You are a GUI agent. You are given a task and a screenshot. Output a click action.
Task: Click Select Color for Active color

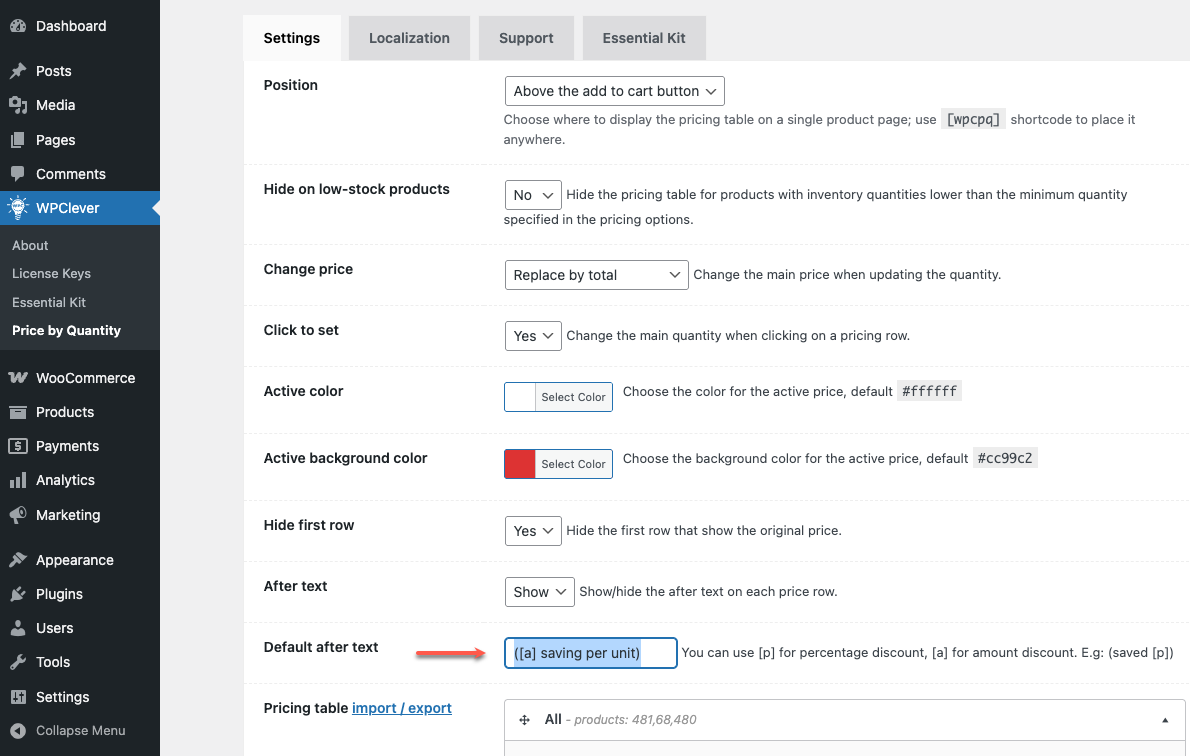click(574, 397)
